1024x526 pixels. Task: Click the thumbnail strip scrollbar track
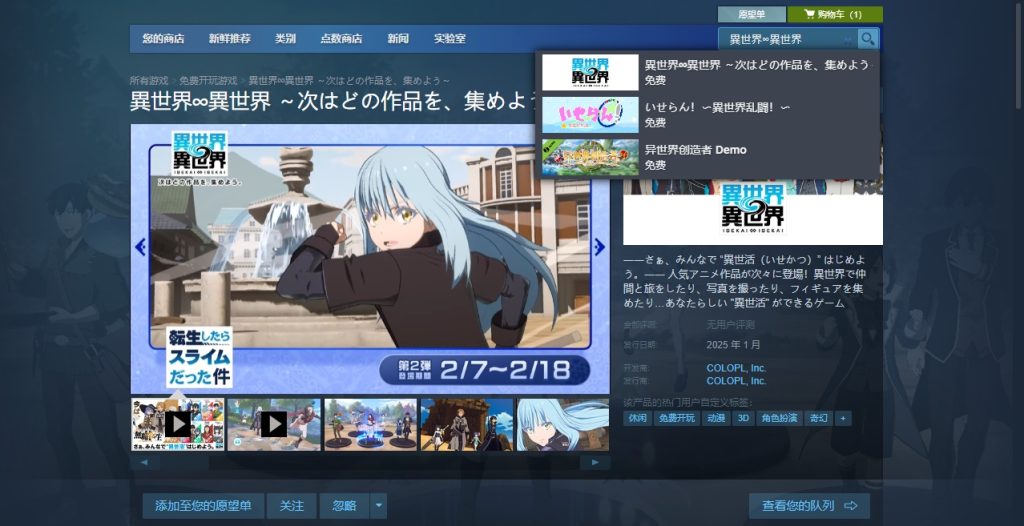(x=370, y=463)
